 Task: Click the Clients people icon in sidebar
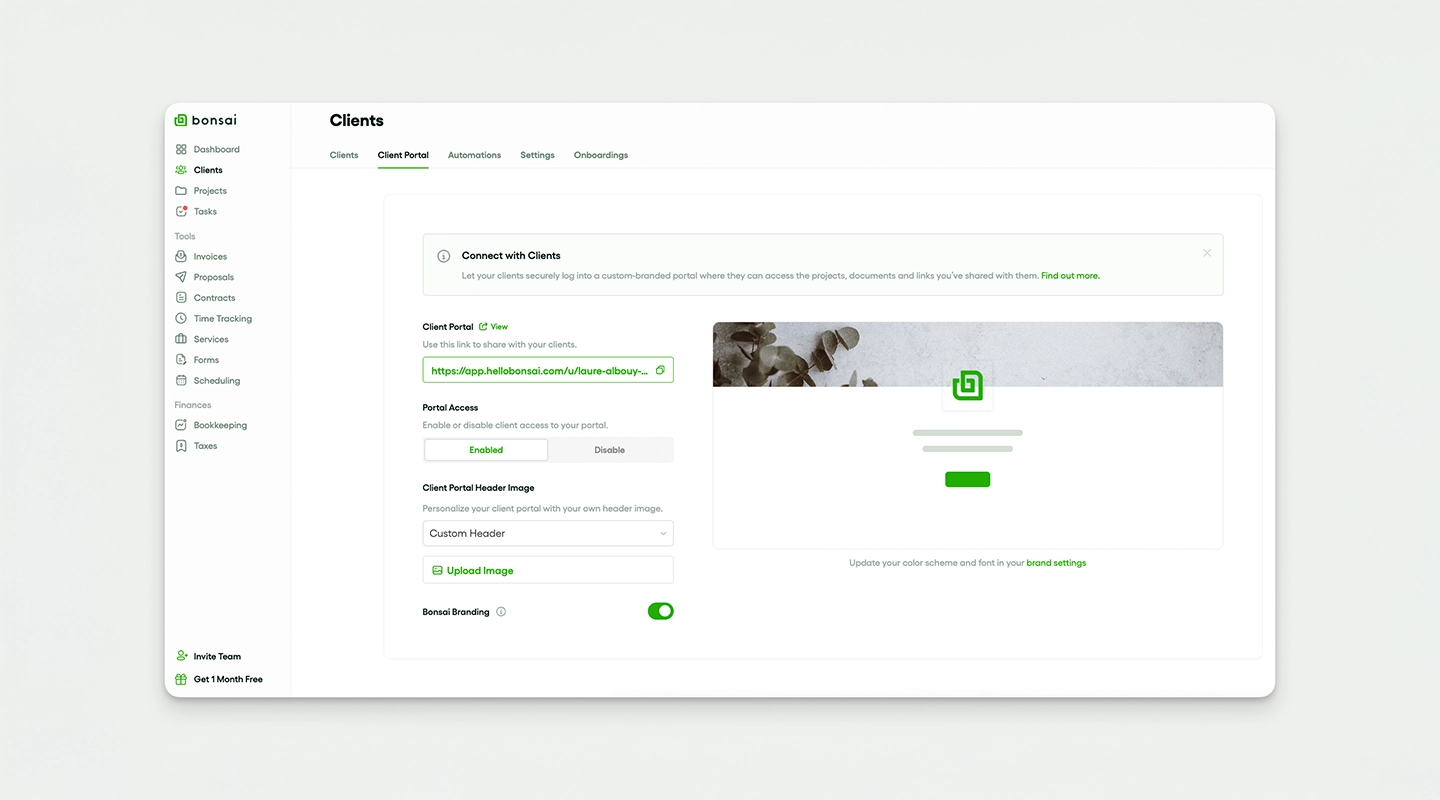pos(181,170)
